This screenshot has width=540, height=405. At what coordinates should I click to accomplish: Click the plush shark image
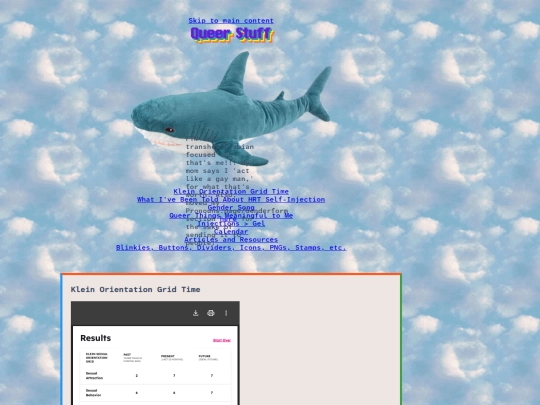pos(231,108)
